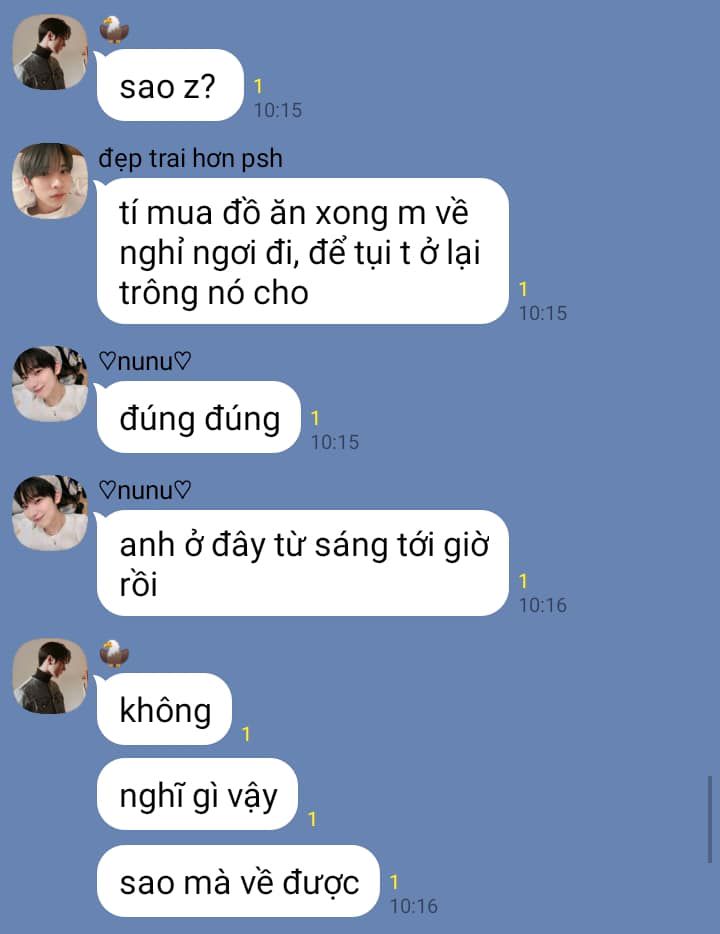Select the "anh ở đây từ sáng" bubble

pos(303,563)
